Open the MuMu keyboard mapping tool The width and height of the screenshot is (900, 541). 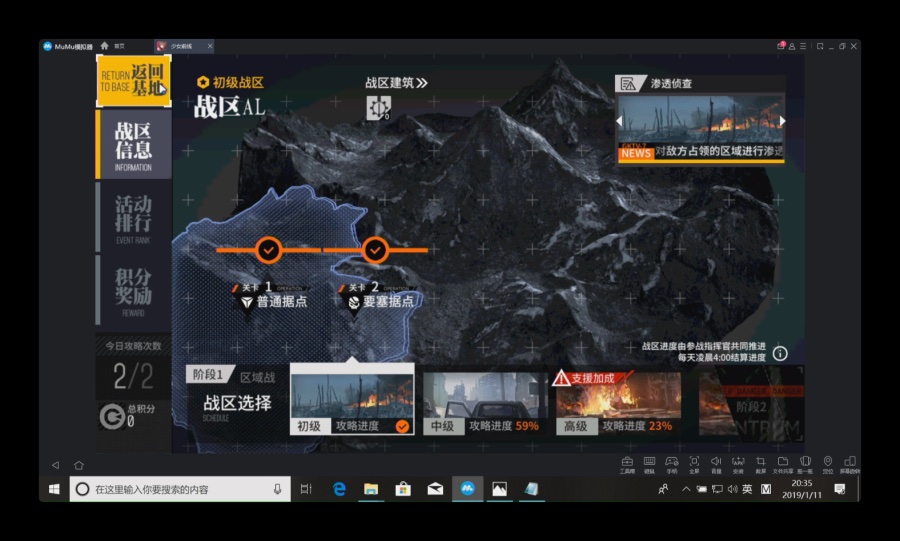[x=649, y=464]
